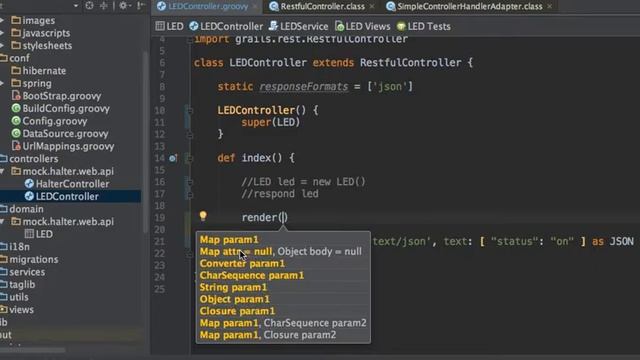This screenshot has height=360, width=640.
Task: Click the DataSource.groovy file icon
Action: pyautogui.click(x=16, y=133)
